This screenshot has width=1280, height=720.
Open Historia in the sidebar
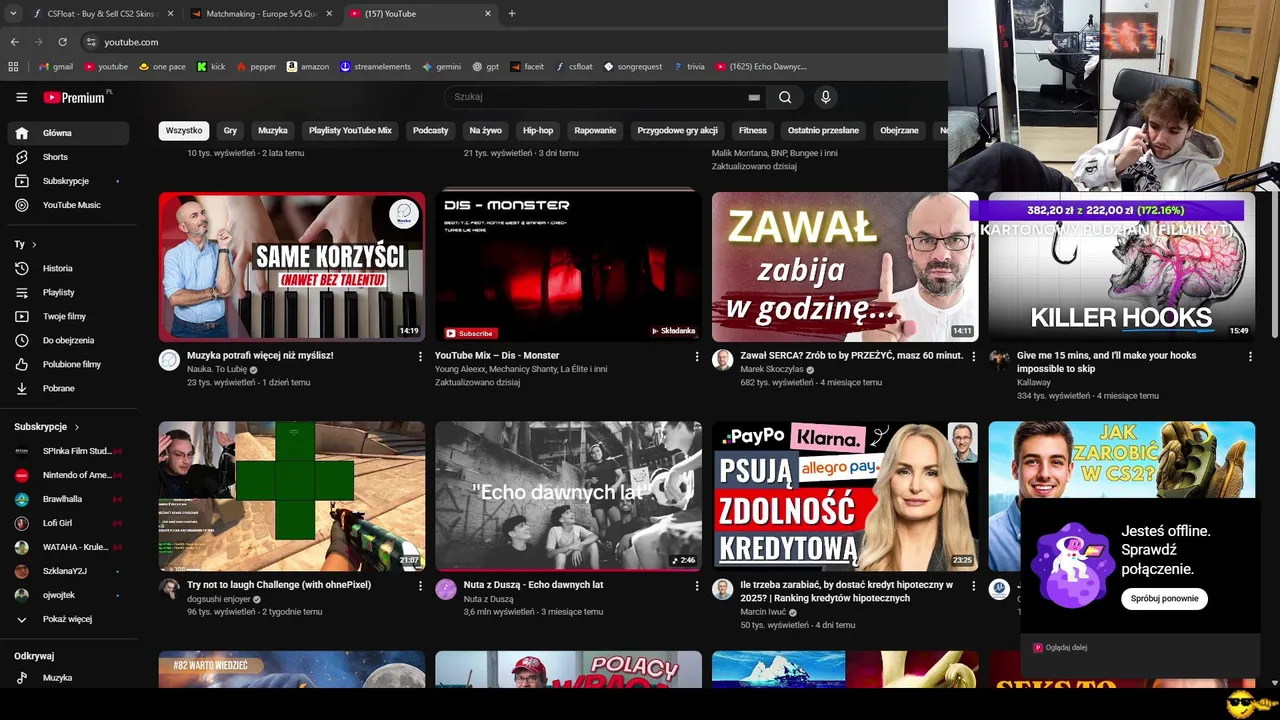coord(68,268)
